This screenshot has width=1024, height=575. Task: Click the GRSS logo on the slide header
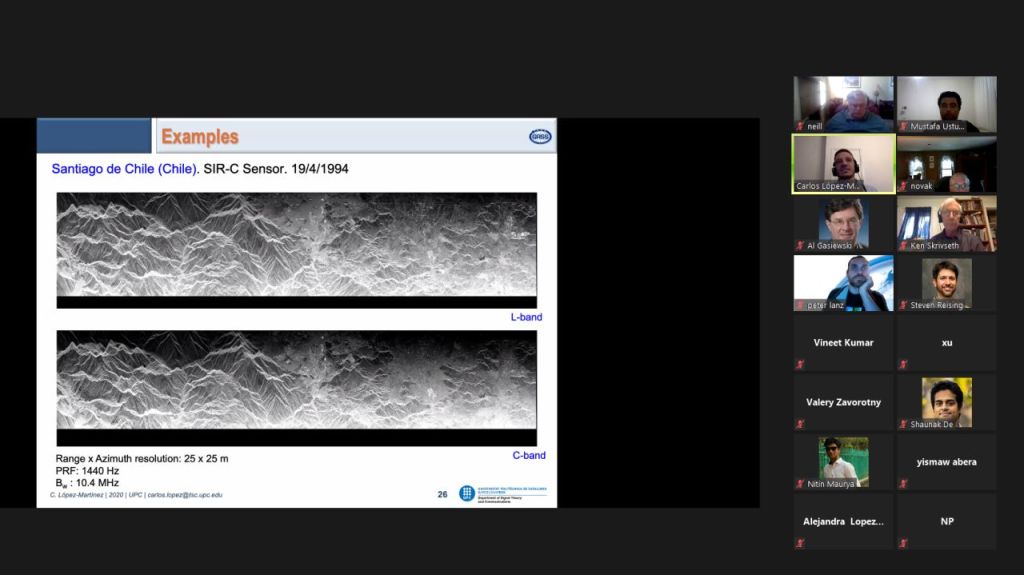point(540,136)
